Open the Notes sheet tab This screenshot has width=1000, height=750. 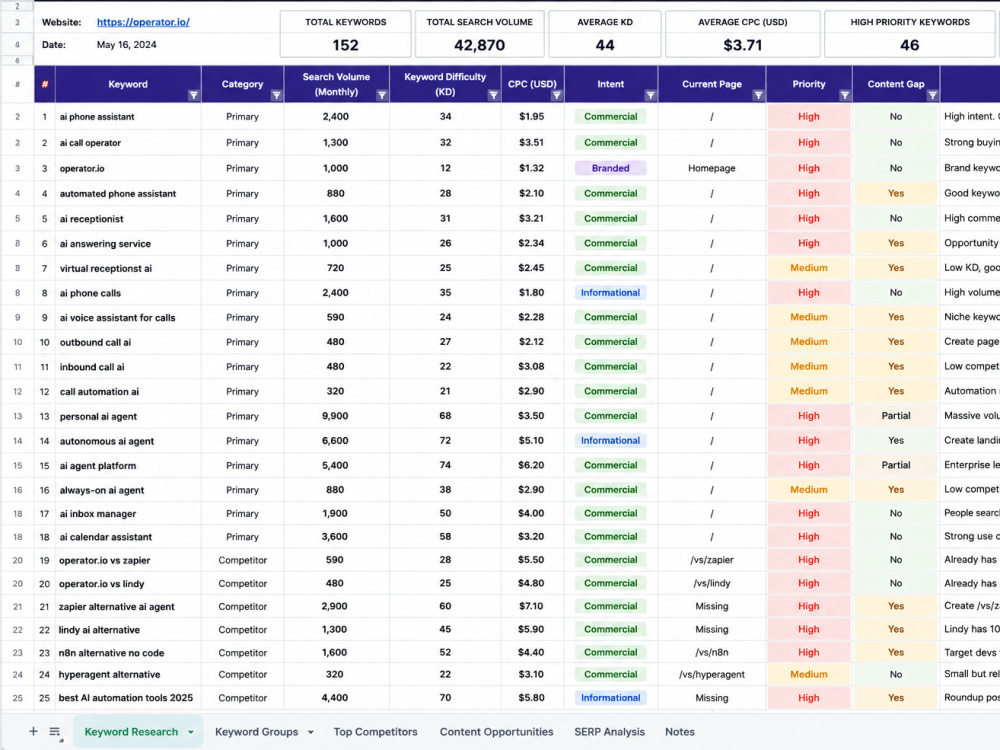pos(680,732)
